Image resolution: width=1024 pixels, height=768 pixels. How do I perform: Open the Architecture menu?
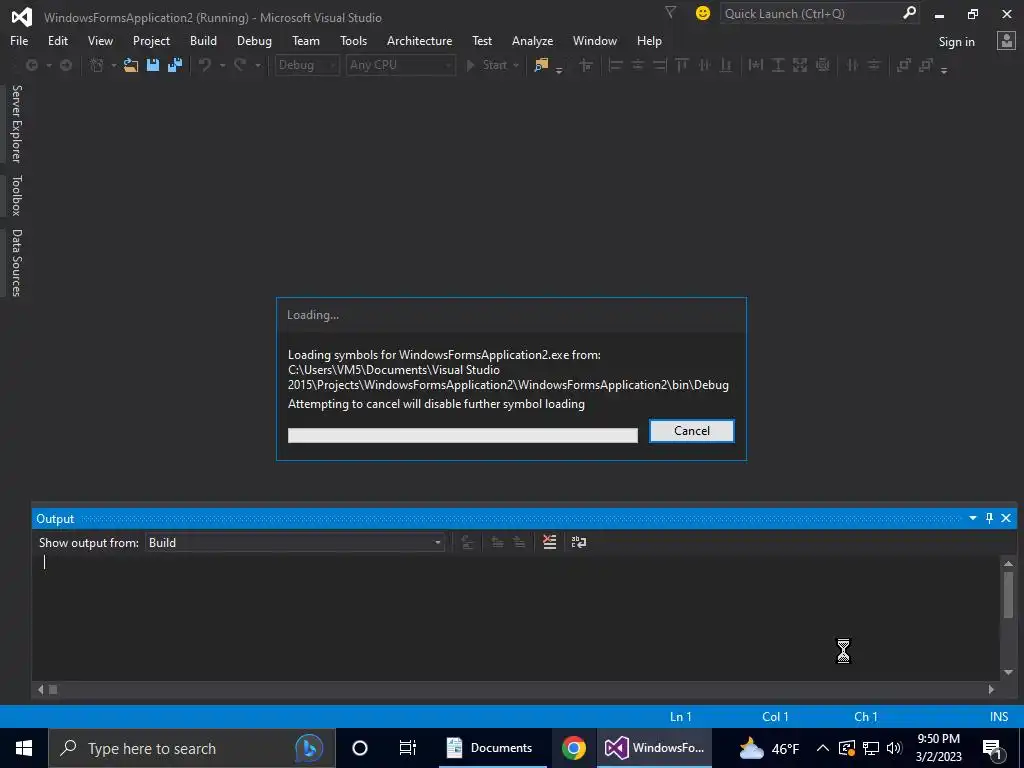(x=419, y=40)
